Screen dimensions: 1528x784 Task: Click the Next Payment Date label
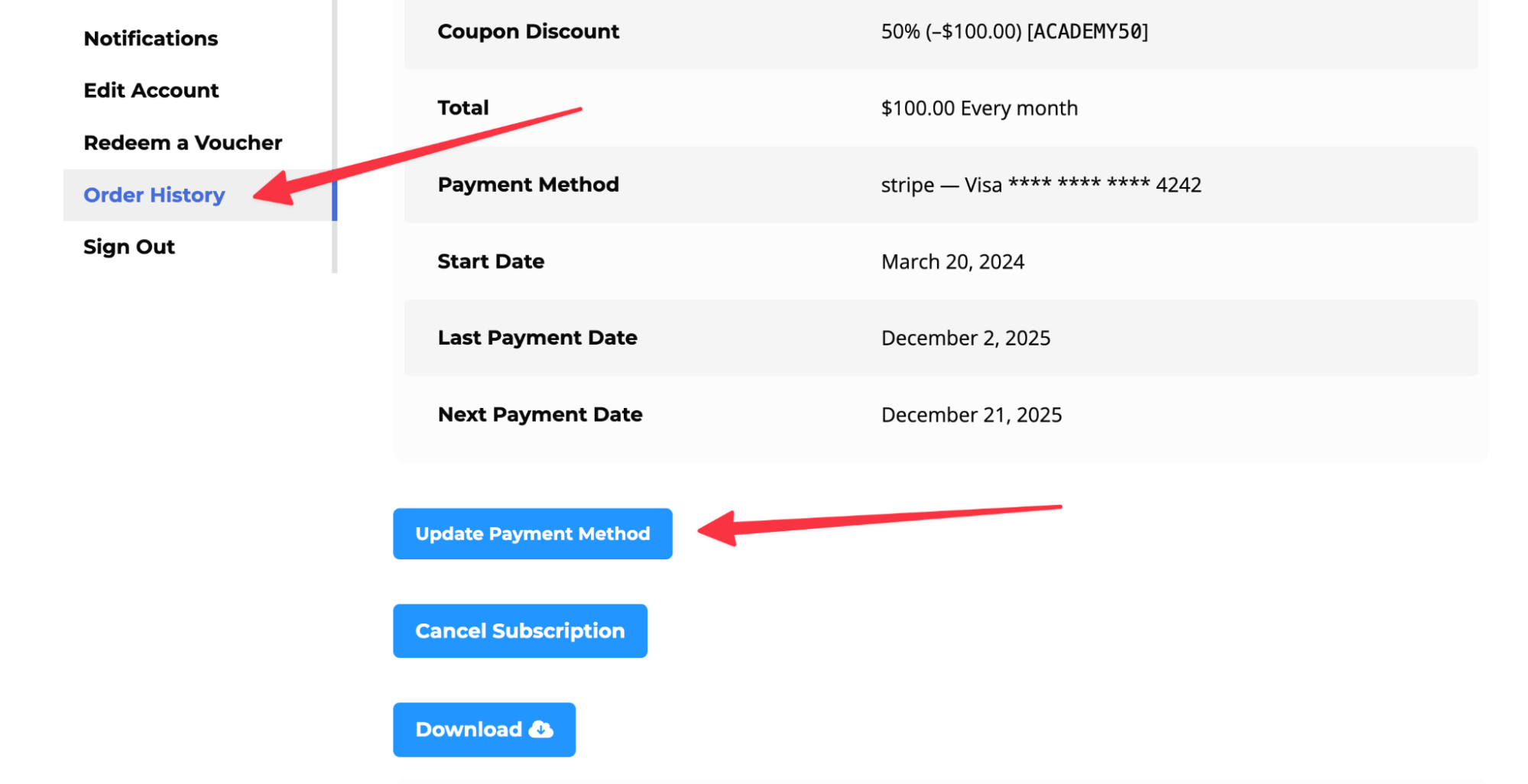[540, 415]
